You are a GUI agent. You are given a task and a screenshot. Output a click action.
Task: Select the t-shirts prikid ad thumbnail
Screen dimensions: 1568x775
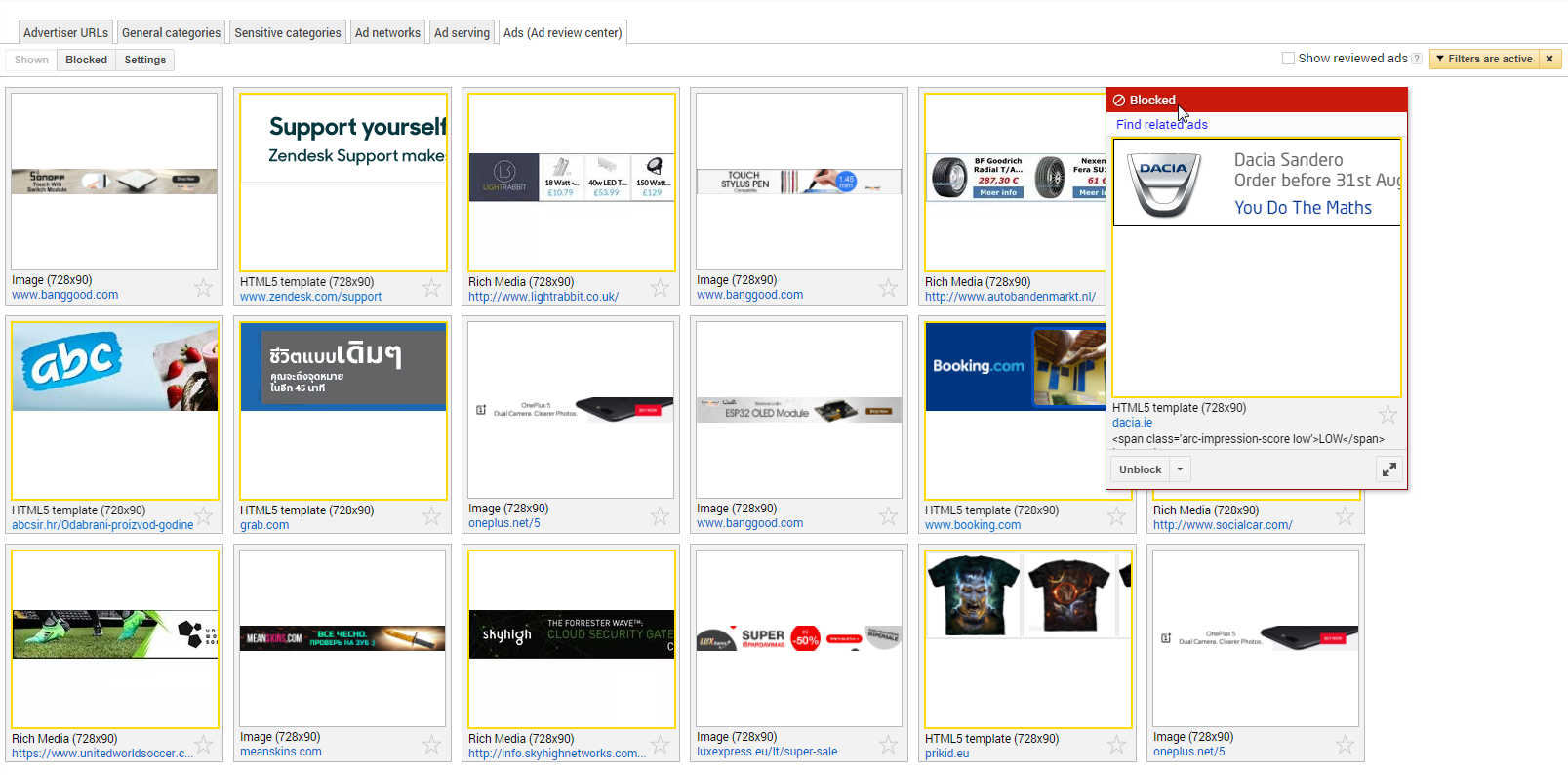1028,639
